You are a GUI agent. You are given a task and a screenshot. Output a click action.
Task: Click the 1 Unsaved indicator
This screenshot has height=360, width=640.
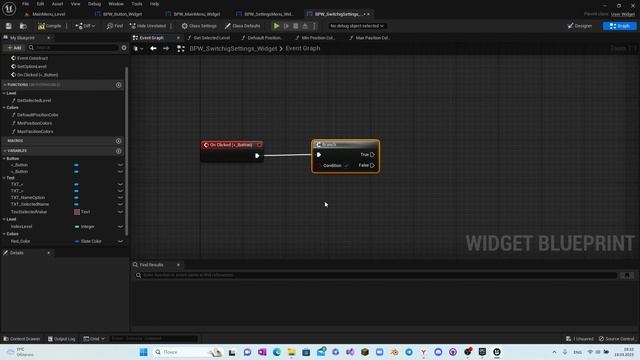pyautogui.click(x=580, y=339)
